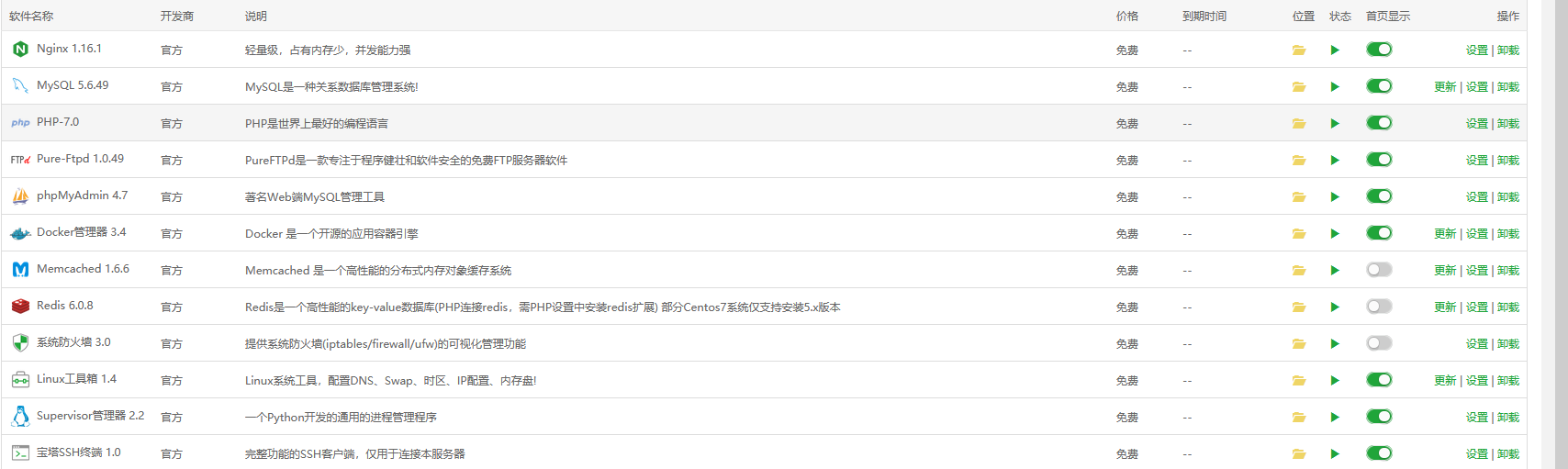Image resolution: width=1568 pixels, height=469 pixels.
Task: Toggle MySQL homepage display switch
Action: pos(1379,86)
